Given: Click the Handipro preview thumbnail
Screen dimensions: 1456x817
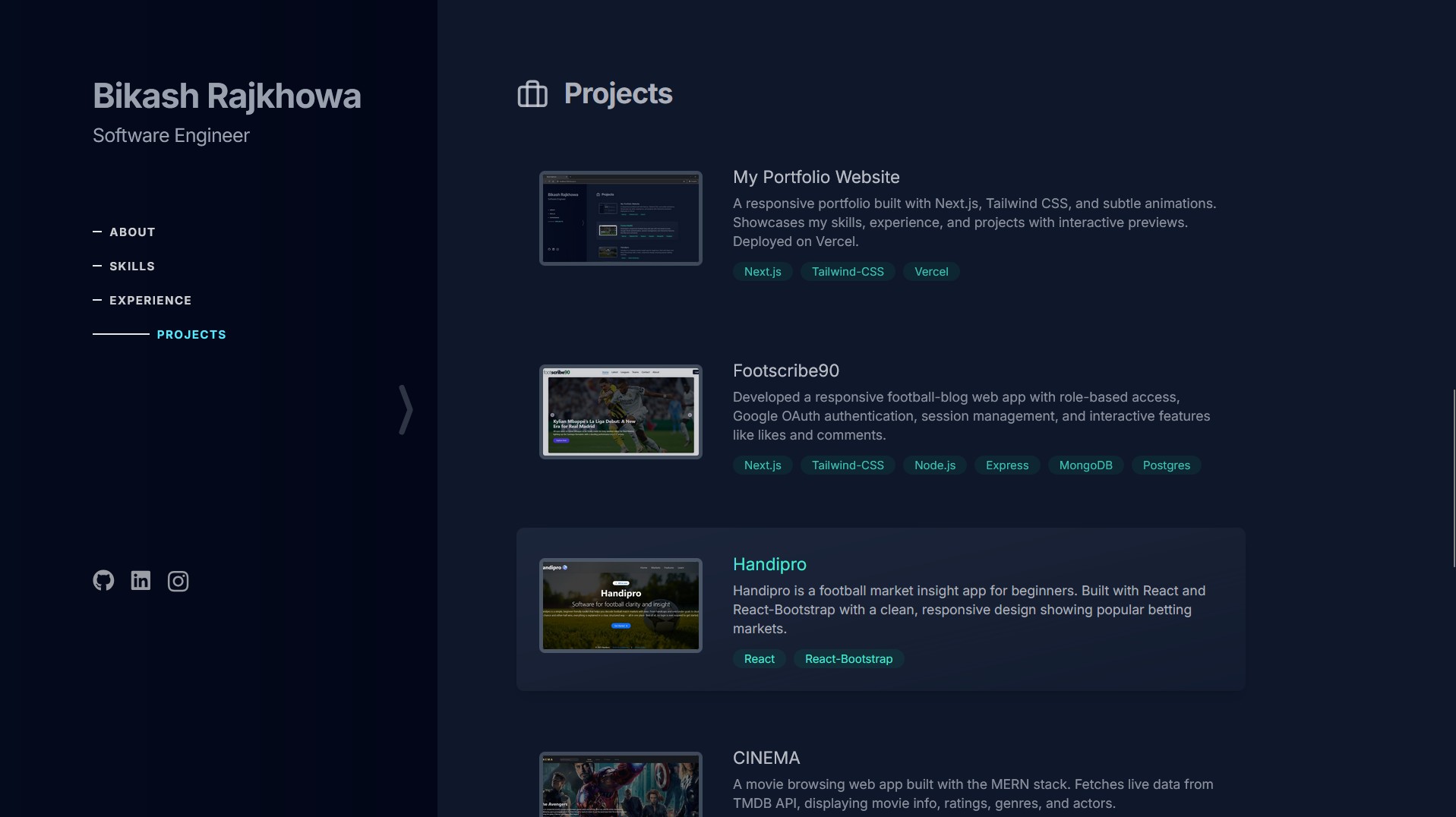Looking at the screenshot, I should click(621, 605).
